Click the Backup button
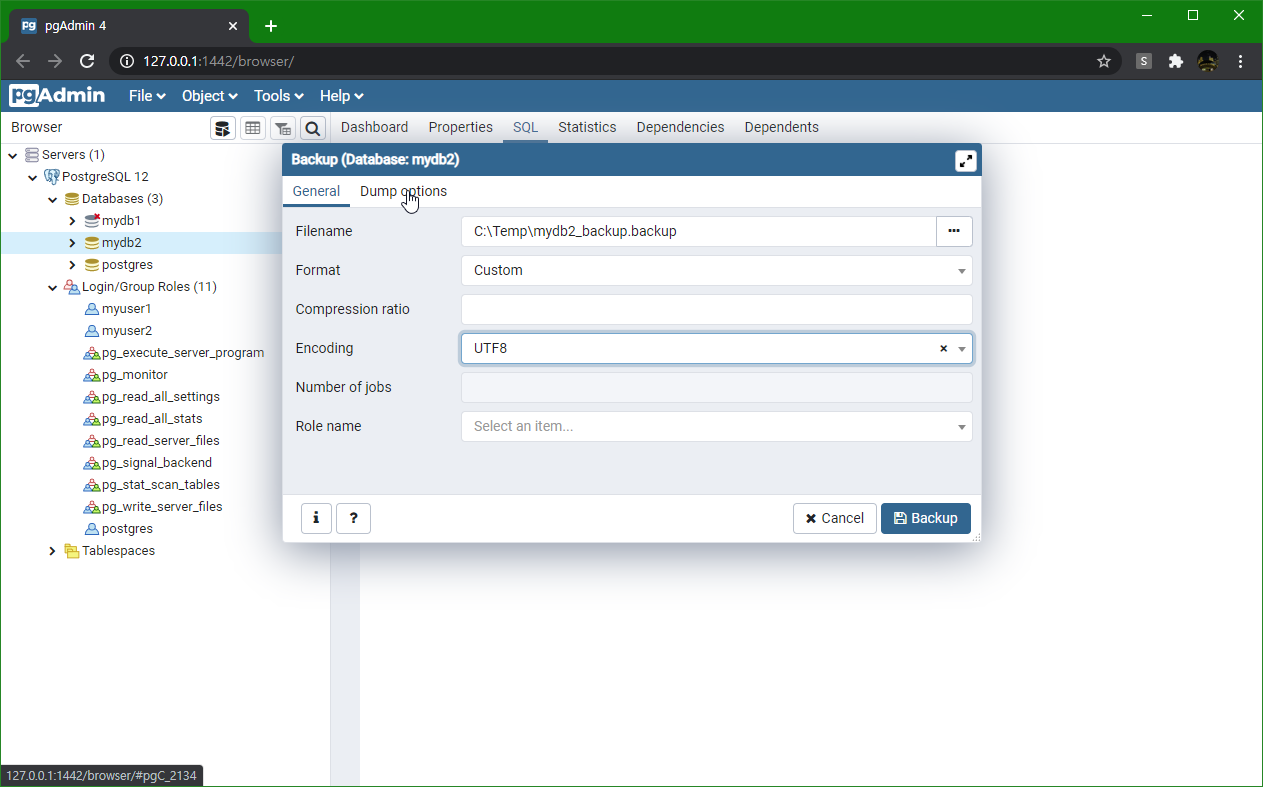 [925, 518]
